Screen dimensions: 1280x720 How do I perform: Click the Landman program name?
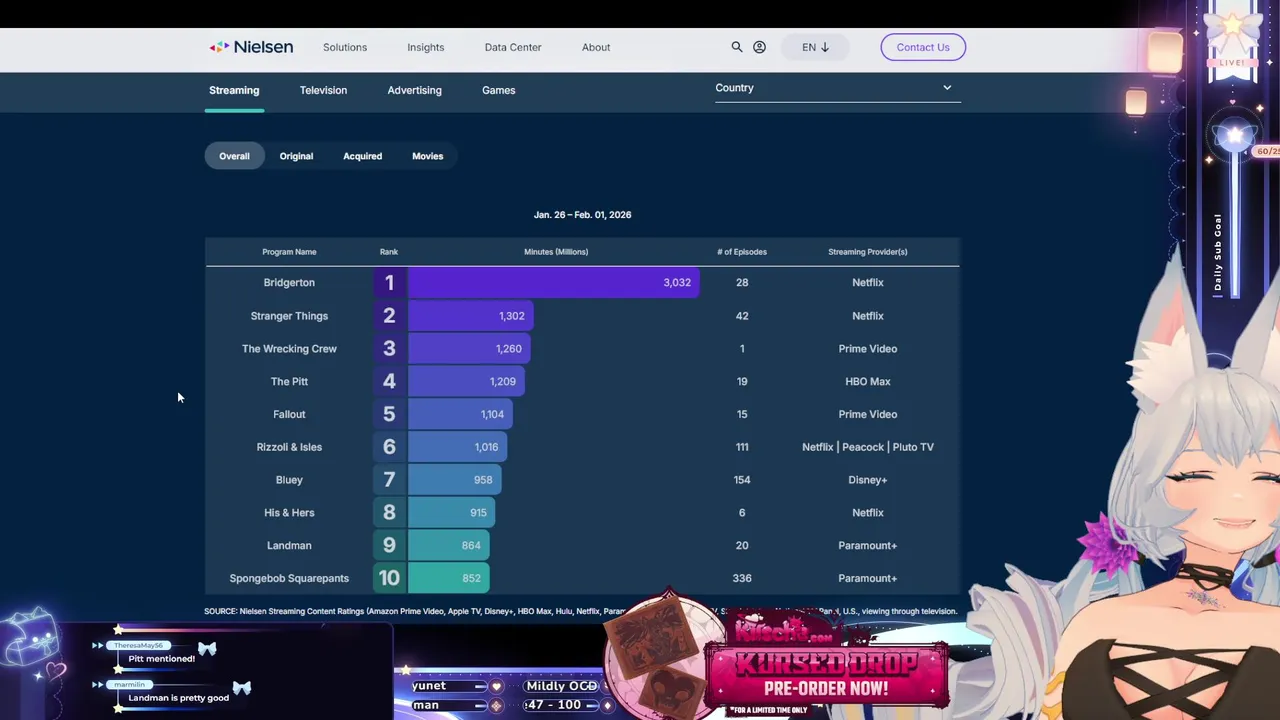click(289, 546)
